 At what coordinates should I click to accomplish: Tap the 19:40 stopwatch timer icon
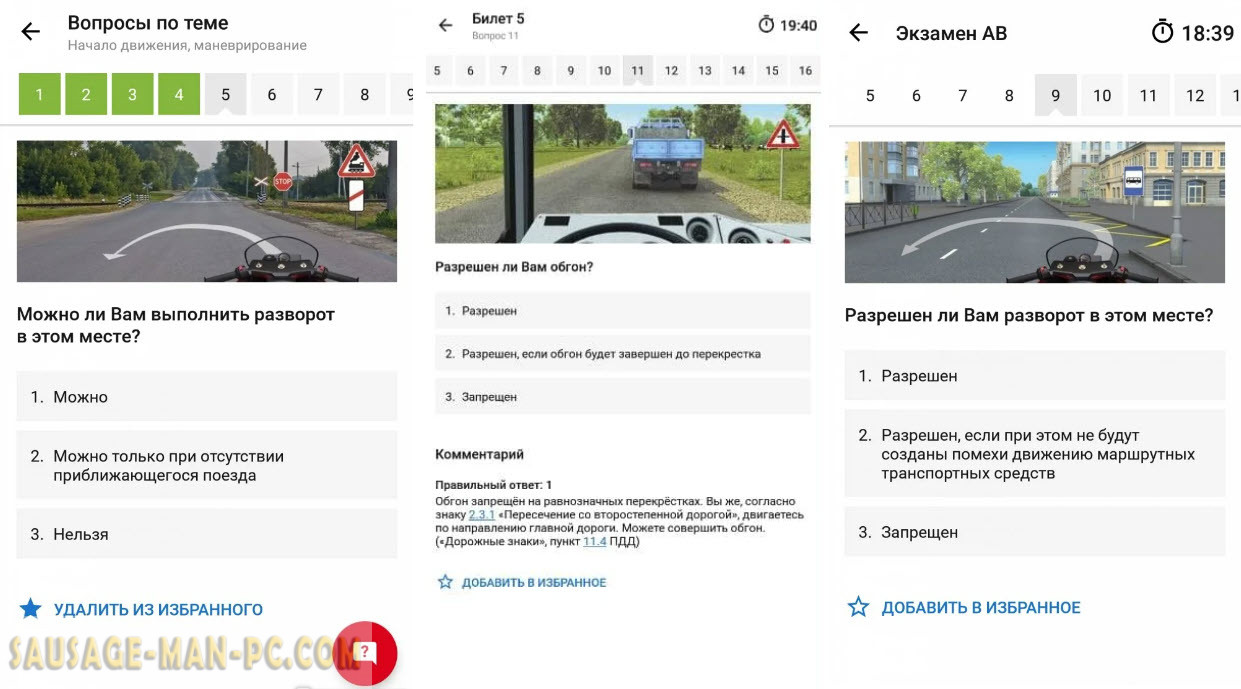pyautogui.click(x=766, y=25)
